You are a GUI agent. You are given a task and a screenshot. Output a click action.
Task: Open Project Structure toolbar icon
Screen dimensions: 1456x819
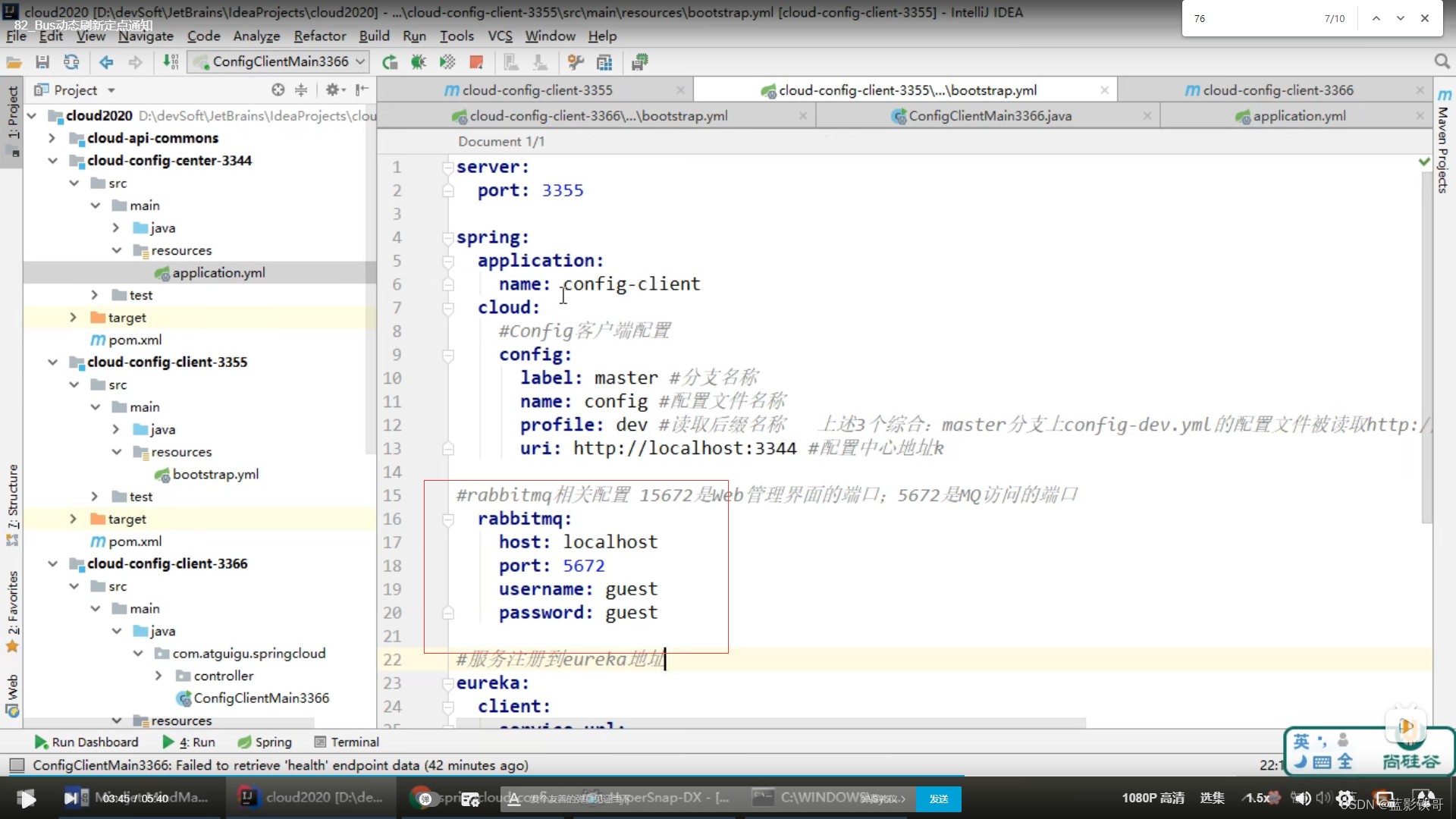pos(604,62)
